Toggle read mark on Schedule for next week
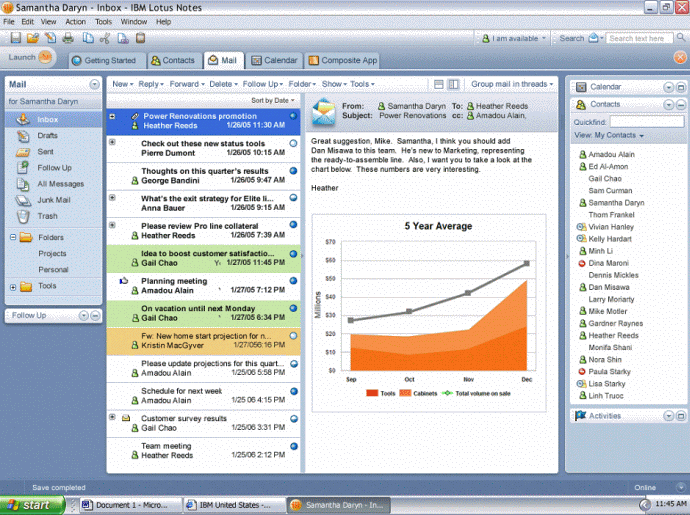 tap(294, 391)
